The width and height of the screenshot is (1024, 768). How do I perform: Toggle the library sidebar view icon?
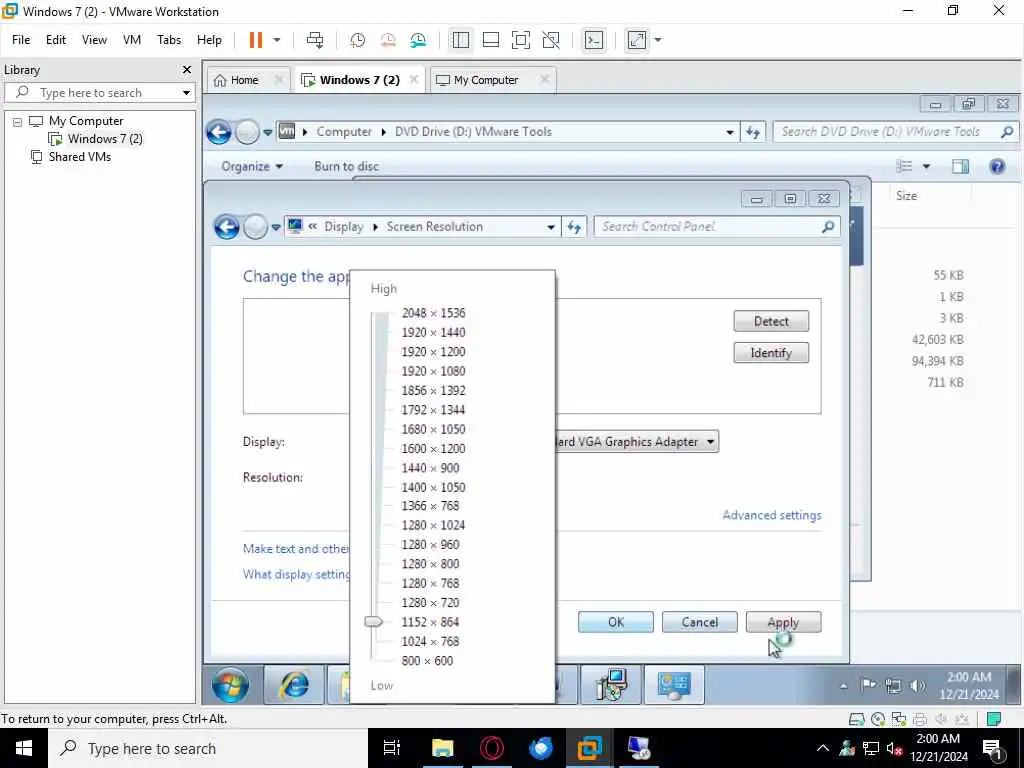click(460, 40)
